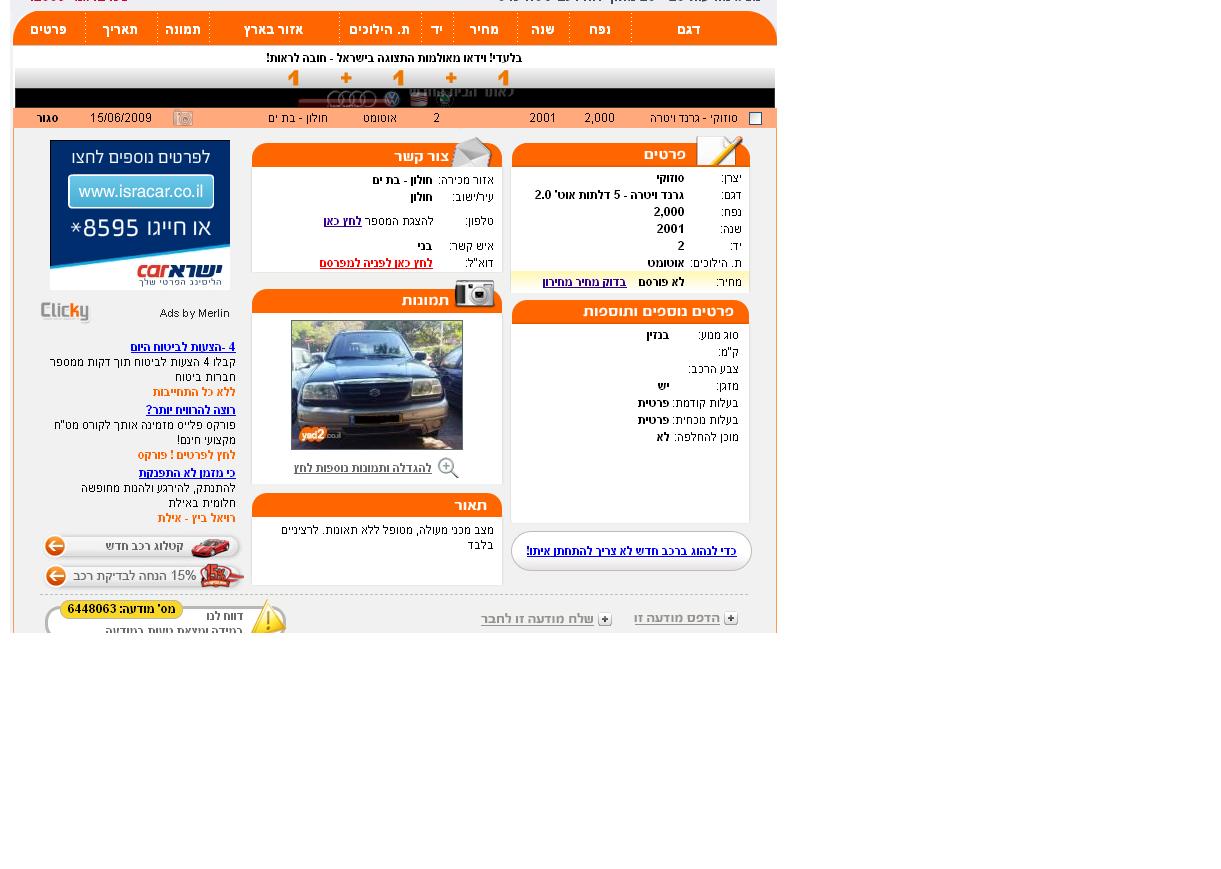Open the new car catalog button with red car
The image size is (1221, 869).
pyautogui.click(x=142, y=547)
